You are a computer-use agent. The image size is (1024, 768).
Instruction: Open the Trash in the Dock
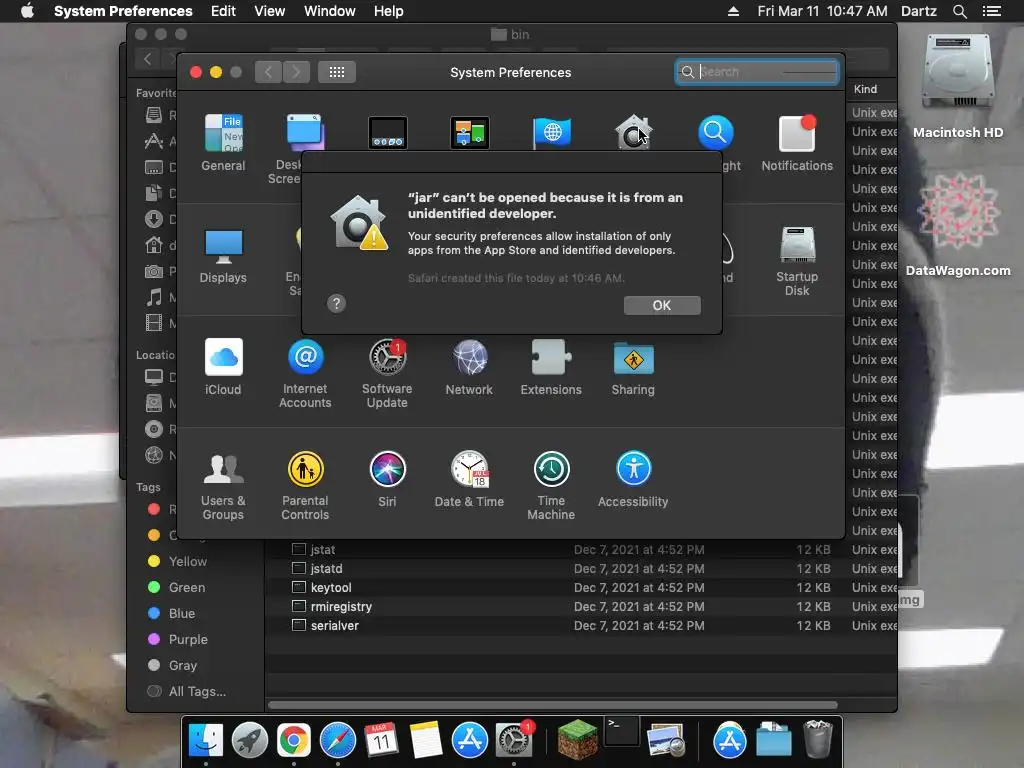[x=818, y=739]
